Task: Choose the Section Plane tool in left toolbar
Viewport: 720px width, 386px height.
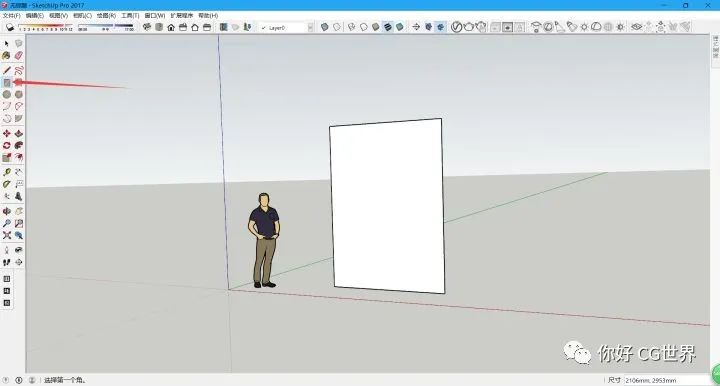Action: tap(18, 262)
